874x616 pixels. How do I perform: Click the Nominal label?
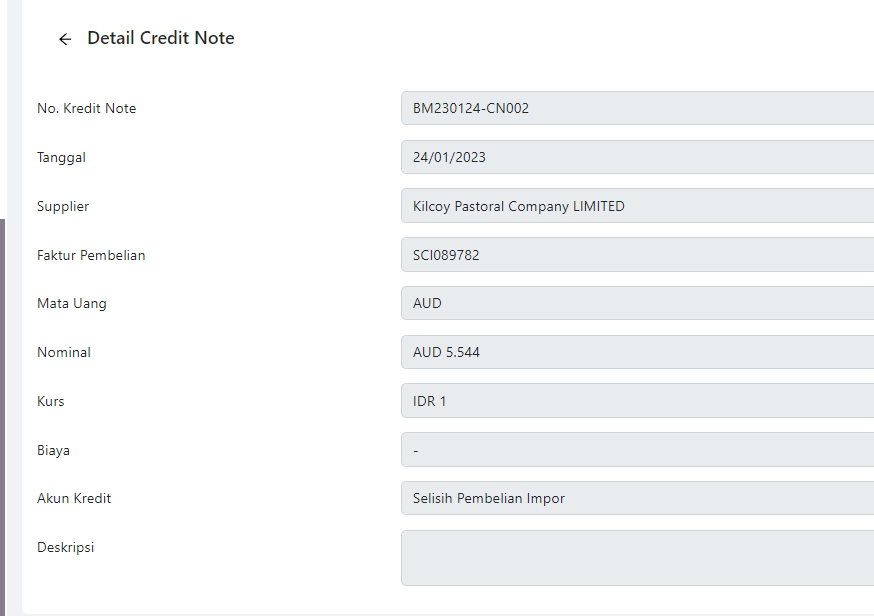coord(64,352)
